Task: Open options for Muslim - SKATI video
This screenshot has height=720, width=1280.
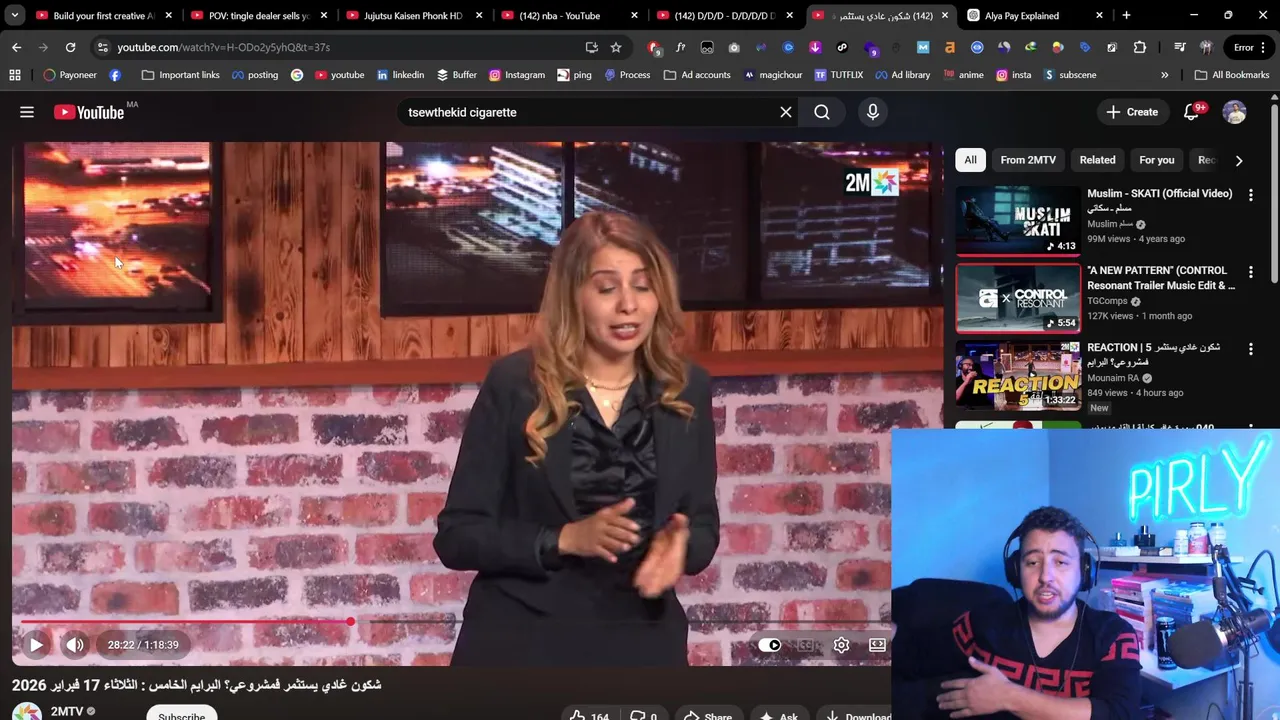Action: (1250, 195)
